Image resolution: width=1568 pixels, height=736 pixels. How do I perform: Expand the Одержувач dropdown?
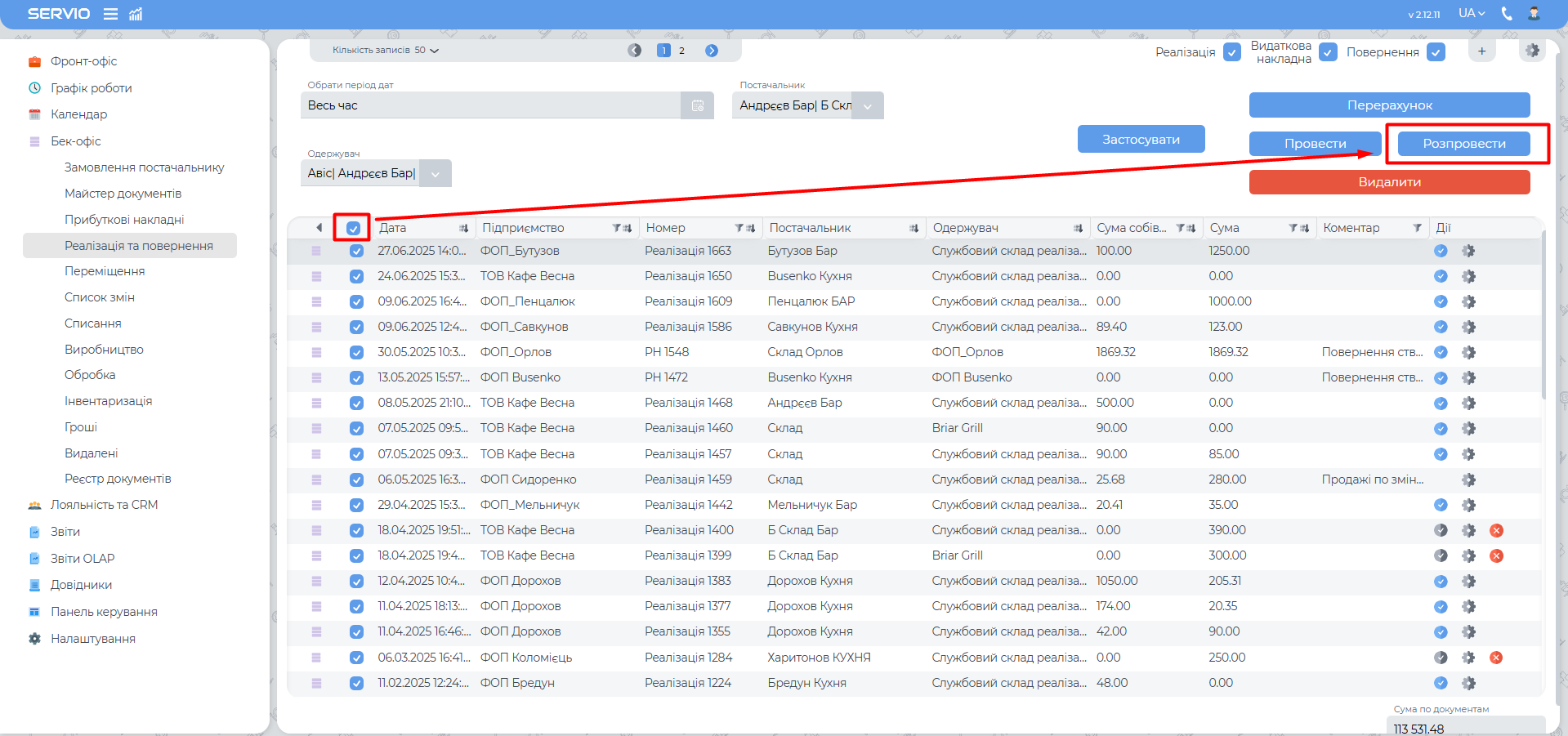(435, 174)
